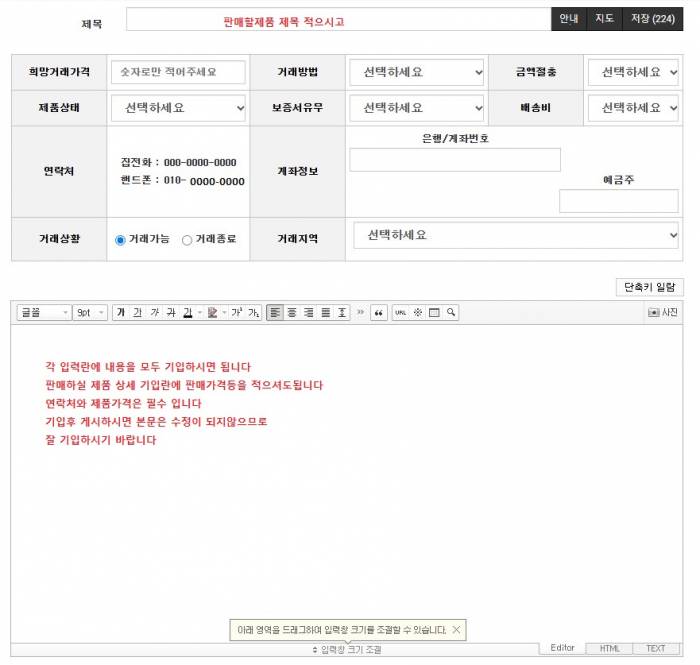Apply superscript formatting
Viewport: 700px width, 665px height.
point(237,312)
